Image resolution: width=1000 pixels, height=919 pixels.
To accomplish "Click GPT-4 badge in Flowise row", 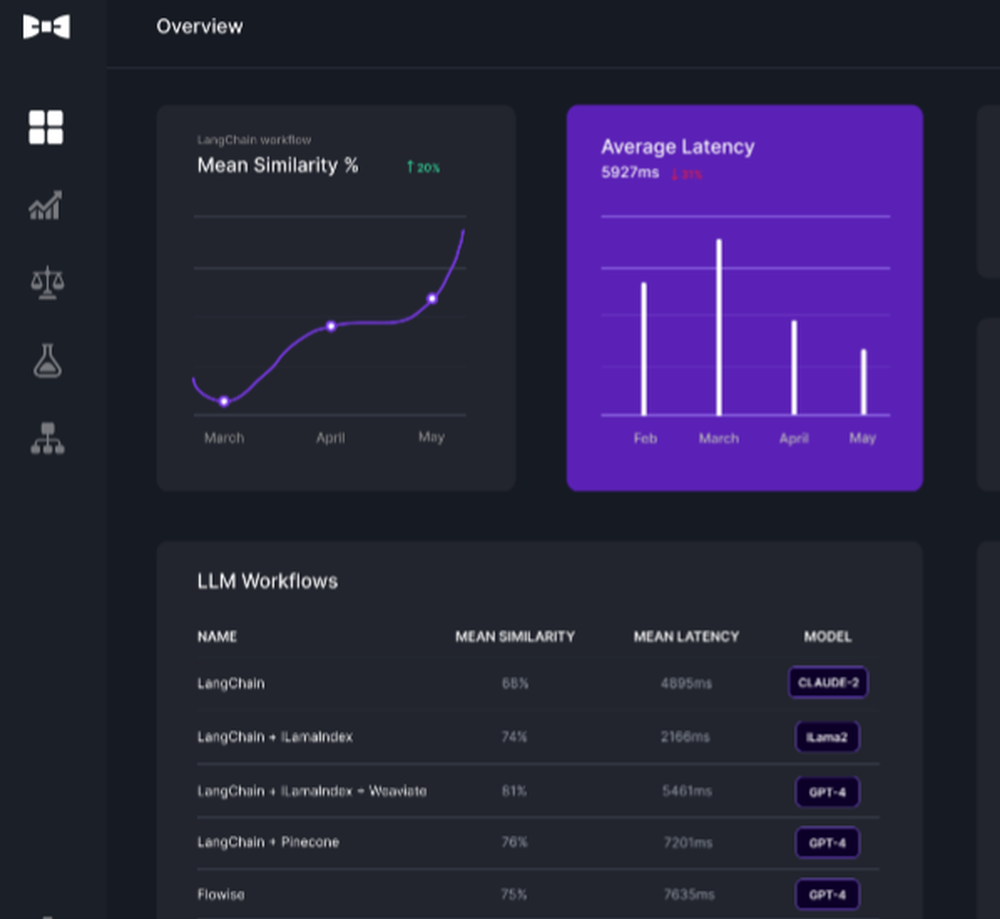I will coord(827,894).
